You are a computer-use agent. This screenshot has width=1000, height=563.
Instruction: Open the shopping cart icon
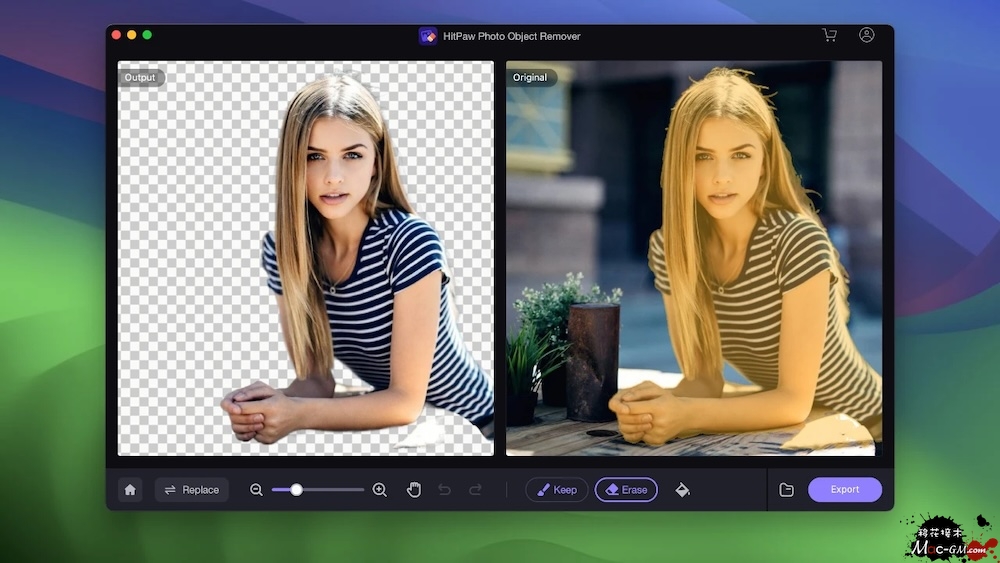pos(829,35)
